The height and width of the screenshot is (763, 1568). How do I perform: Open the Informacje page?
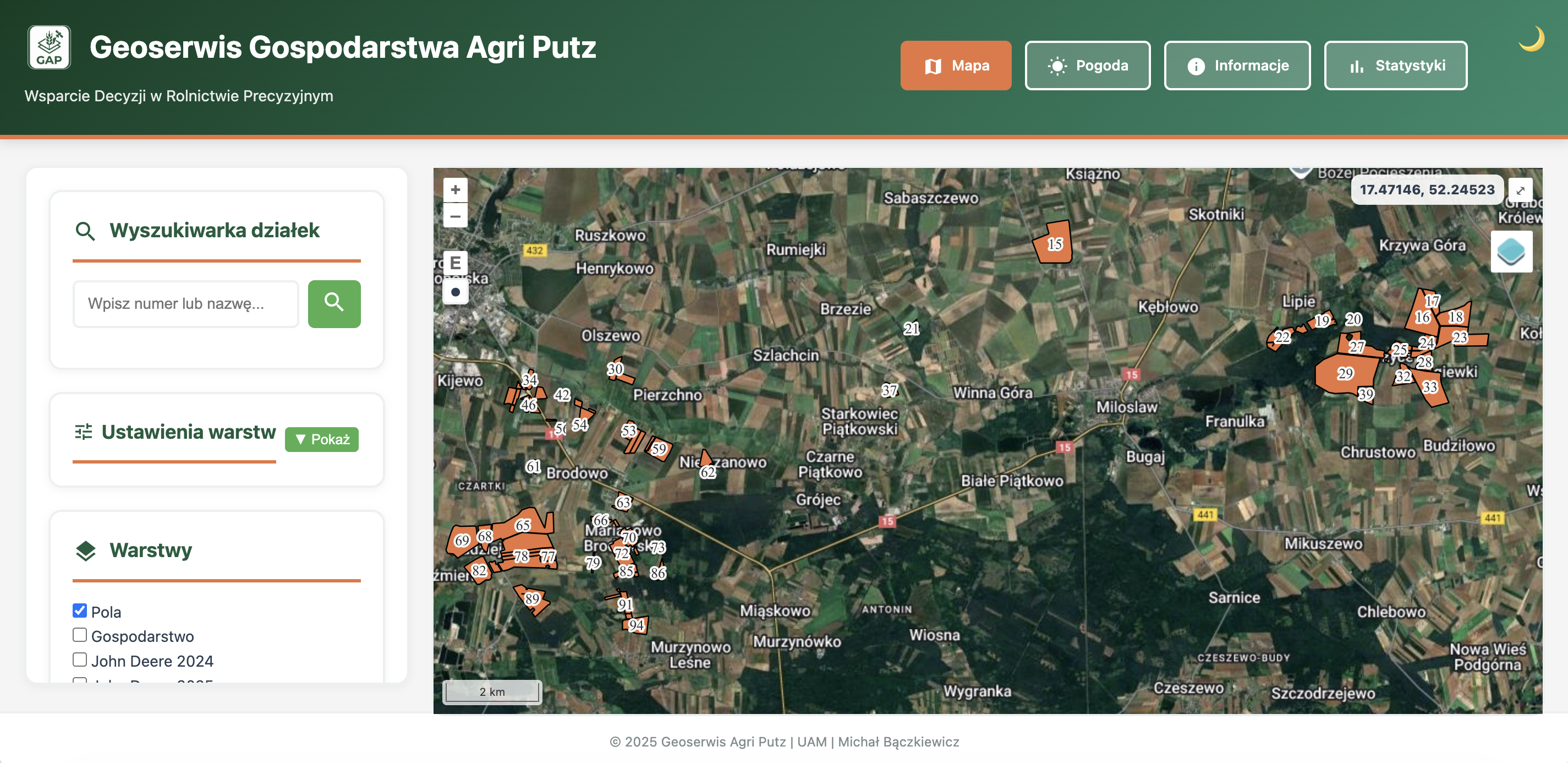1237,65
